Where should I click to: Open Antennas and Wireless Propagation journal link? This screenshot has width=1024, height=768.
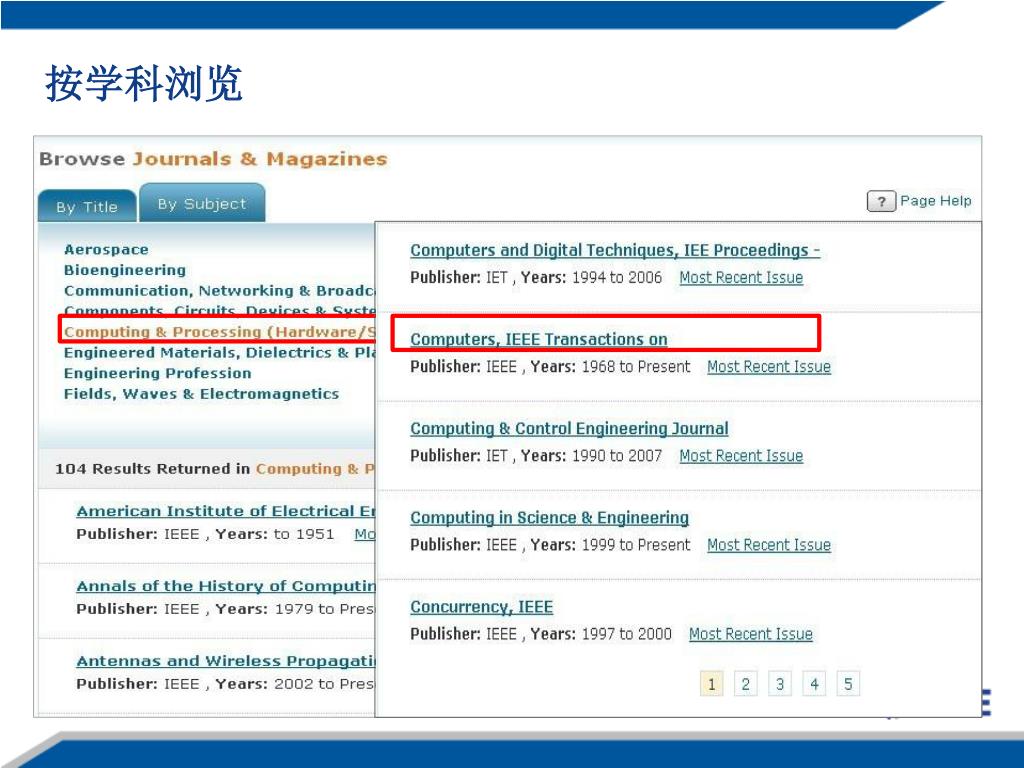click(226, 661)
